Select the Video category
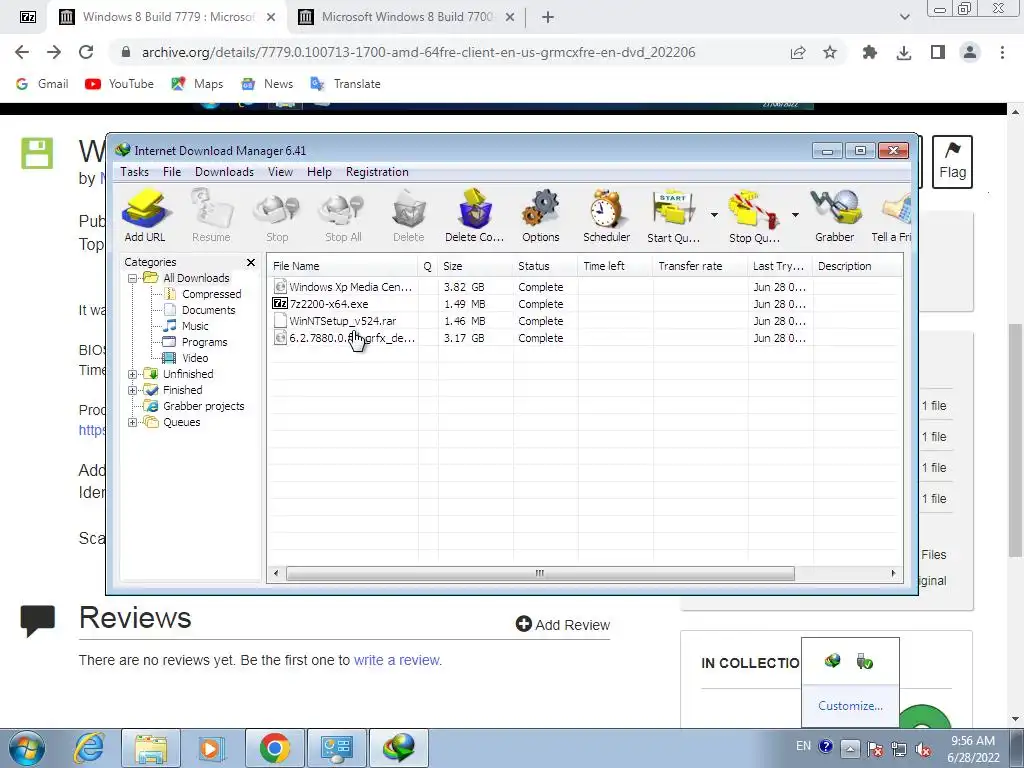Screen dimensions: 1024x768 (x=195, y=358)
